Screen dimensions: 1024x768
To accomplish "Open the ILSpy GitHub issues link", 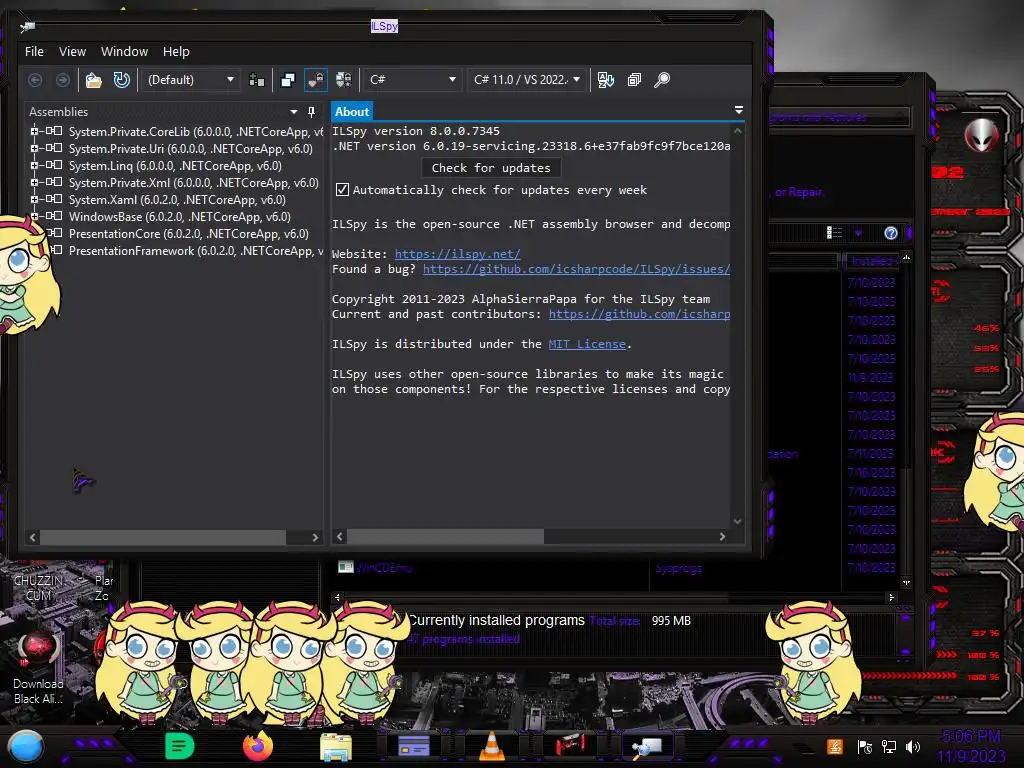I will click(x=576, y=269).
